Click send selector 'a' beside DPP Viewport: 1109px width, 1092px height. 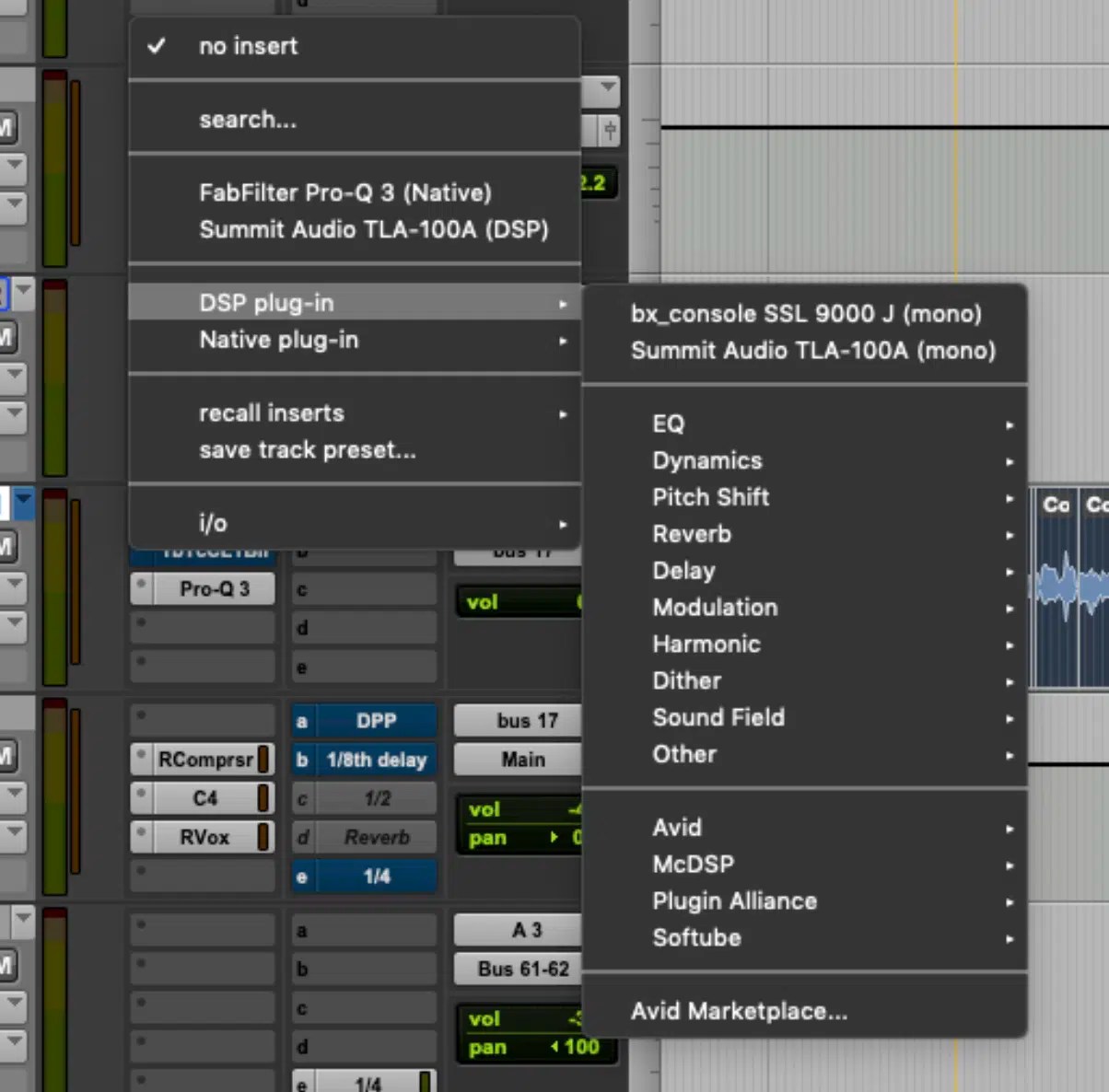(302, 721)
